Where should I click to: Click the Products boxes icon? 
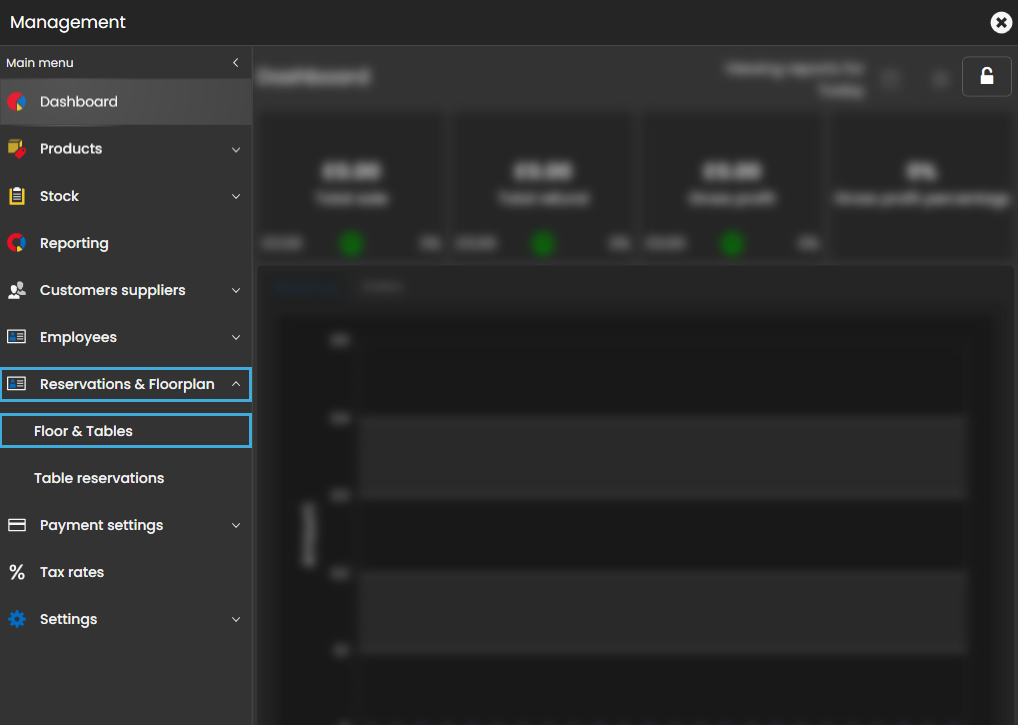(16, 149)
